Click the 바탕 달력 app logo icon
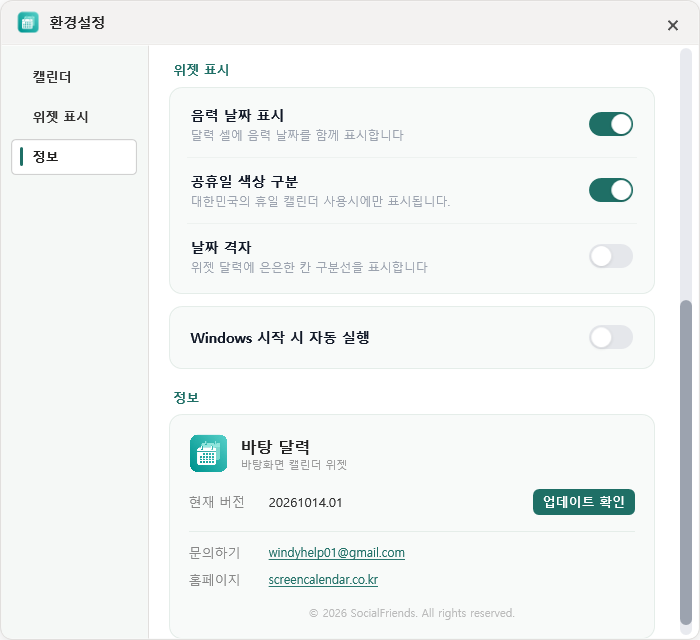The image size is (700, 640). tap(208, 453)
